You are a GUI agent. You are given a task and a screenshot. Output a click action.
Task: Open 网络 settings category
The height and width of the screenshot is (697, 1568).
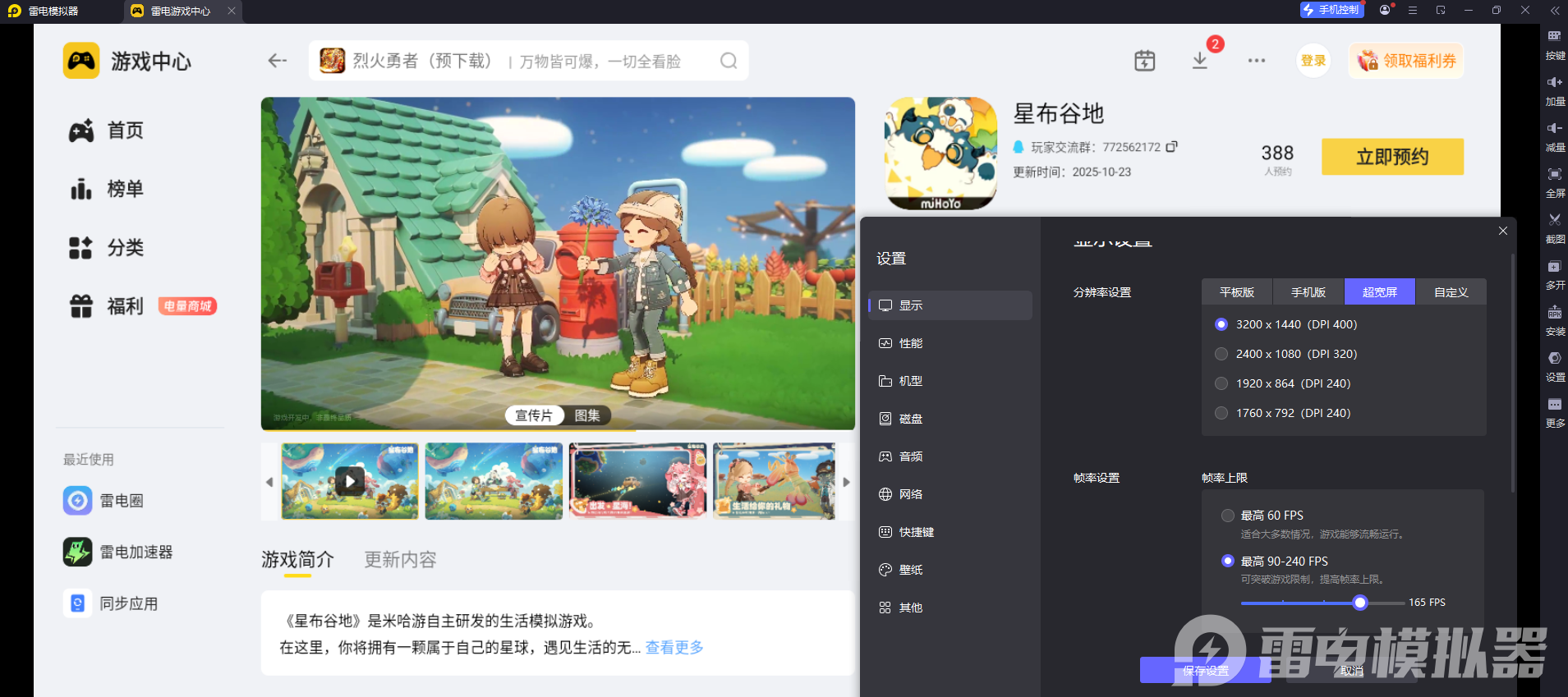point(950,494)
